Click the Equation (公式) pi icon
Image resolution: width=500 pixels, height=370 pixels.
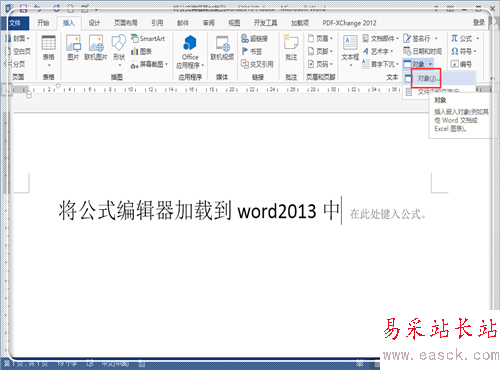click(454, 39)
